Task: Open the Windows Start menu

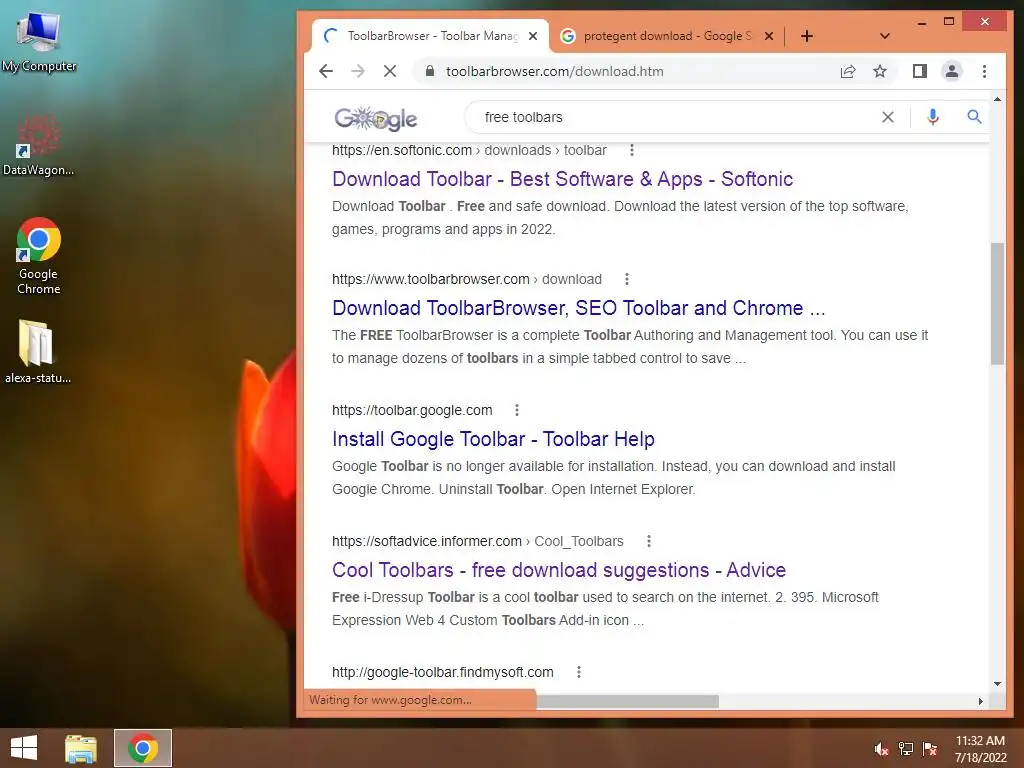Action: click(x=24, y=748)
